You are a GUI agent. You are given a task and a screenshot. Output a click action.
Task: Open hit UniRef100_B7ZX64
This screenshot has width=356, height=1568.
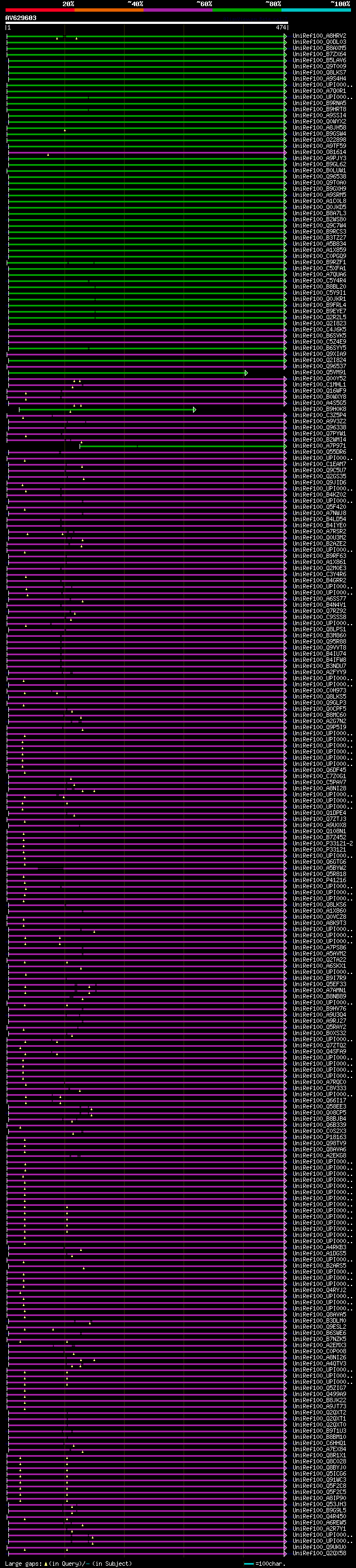319,54
